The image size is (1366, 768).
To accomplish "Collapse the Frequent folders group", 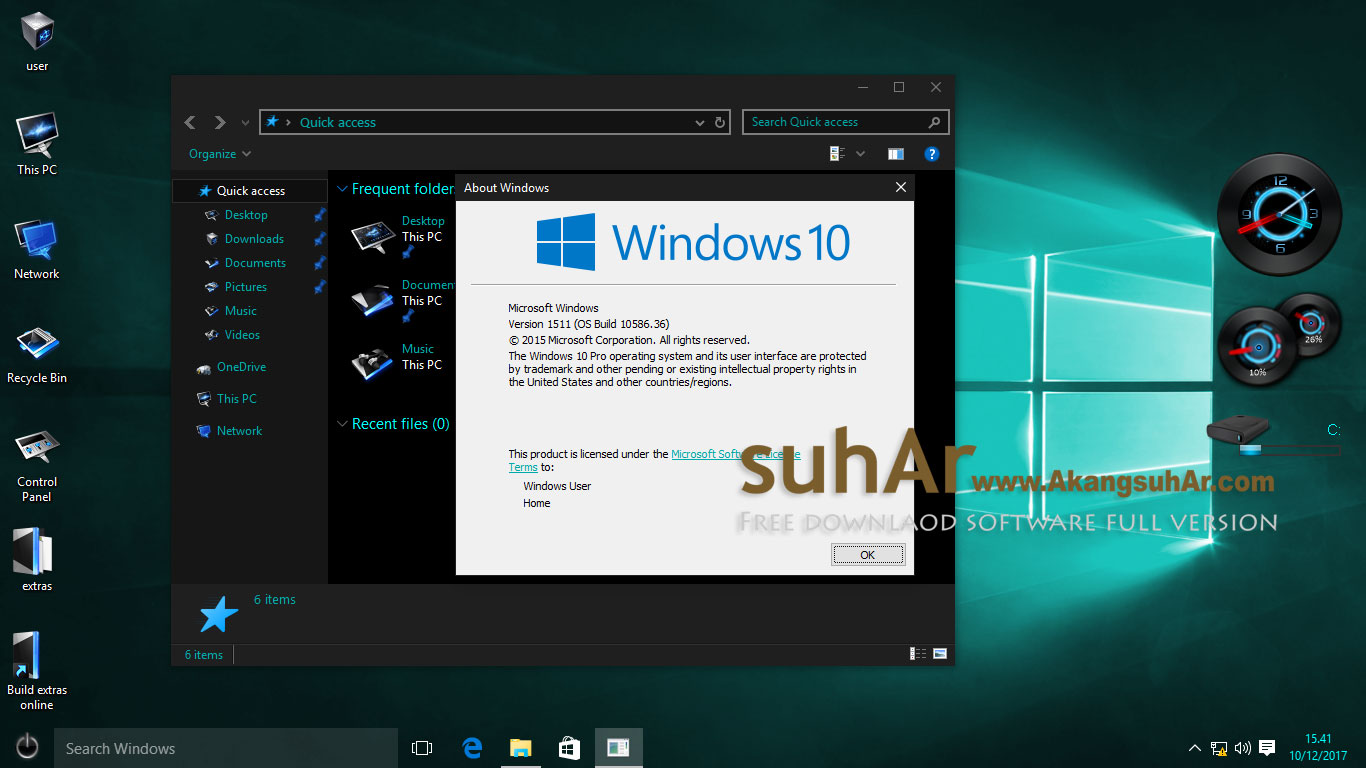I will pyautogui.click(x=343, y=189).
